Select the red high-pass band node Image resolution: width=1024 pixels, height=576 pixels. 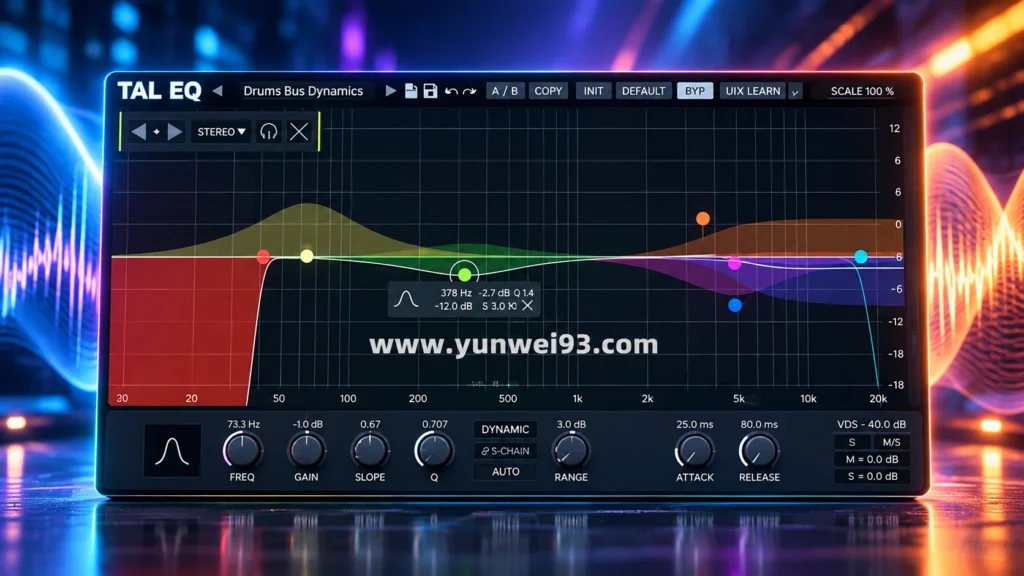(263, 257)
